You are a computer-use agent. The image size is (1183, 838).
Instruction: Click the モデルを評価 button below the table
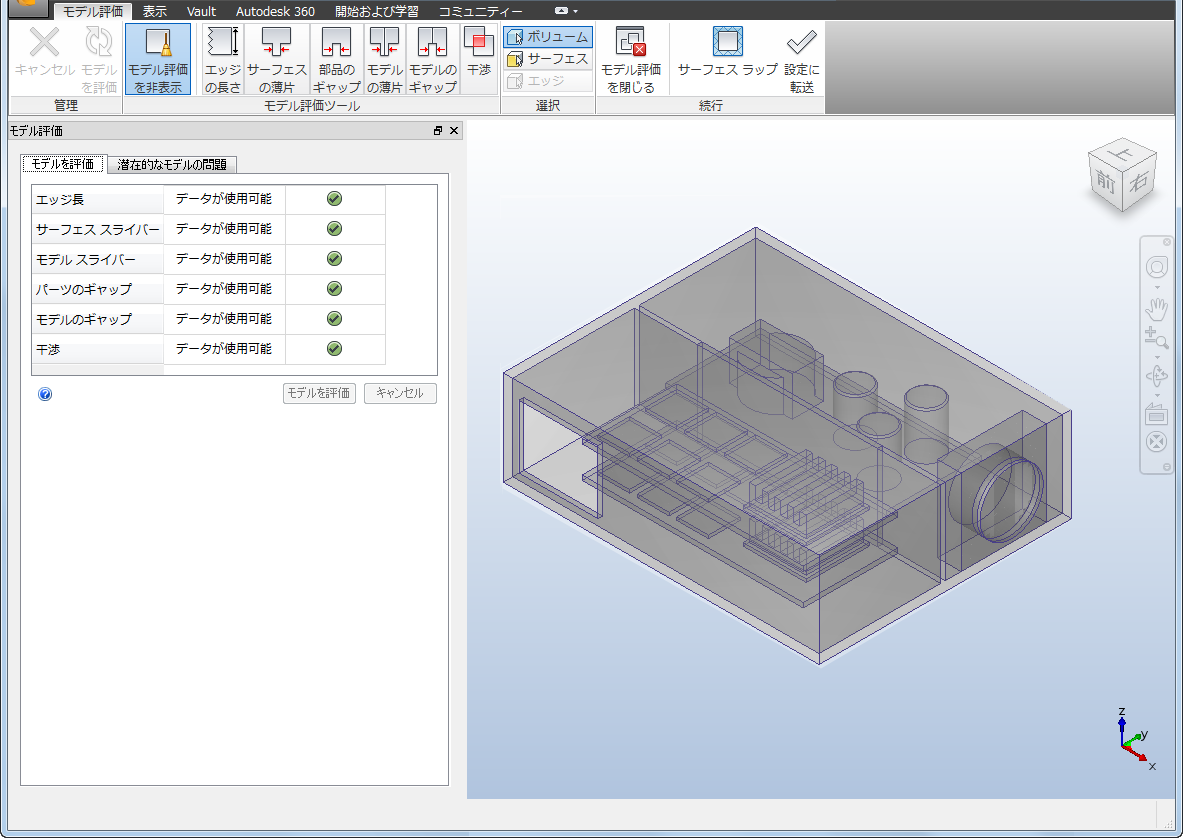click(319, 393)
